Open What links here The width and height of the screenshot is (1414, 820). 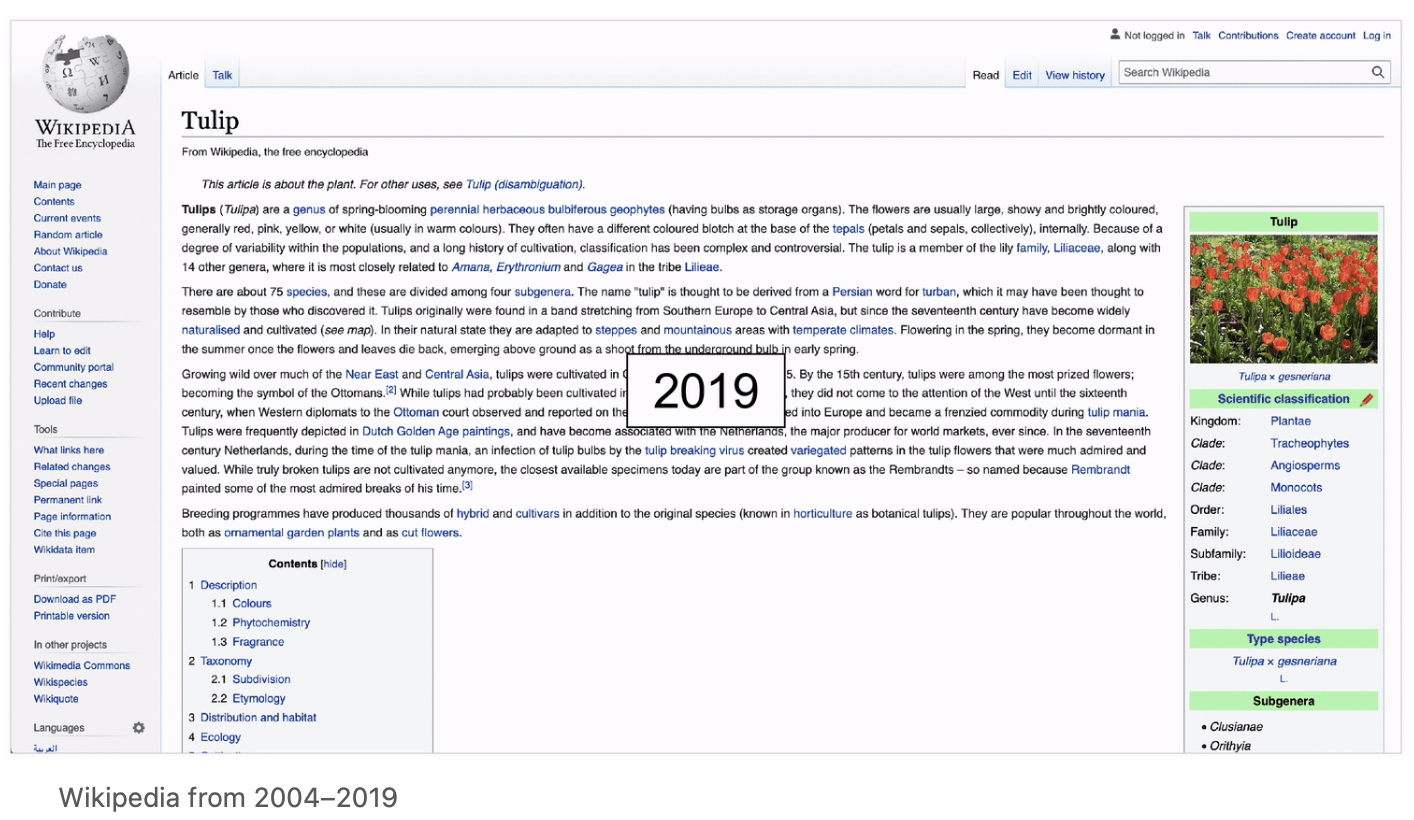(x=68, y=450)
